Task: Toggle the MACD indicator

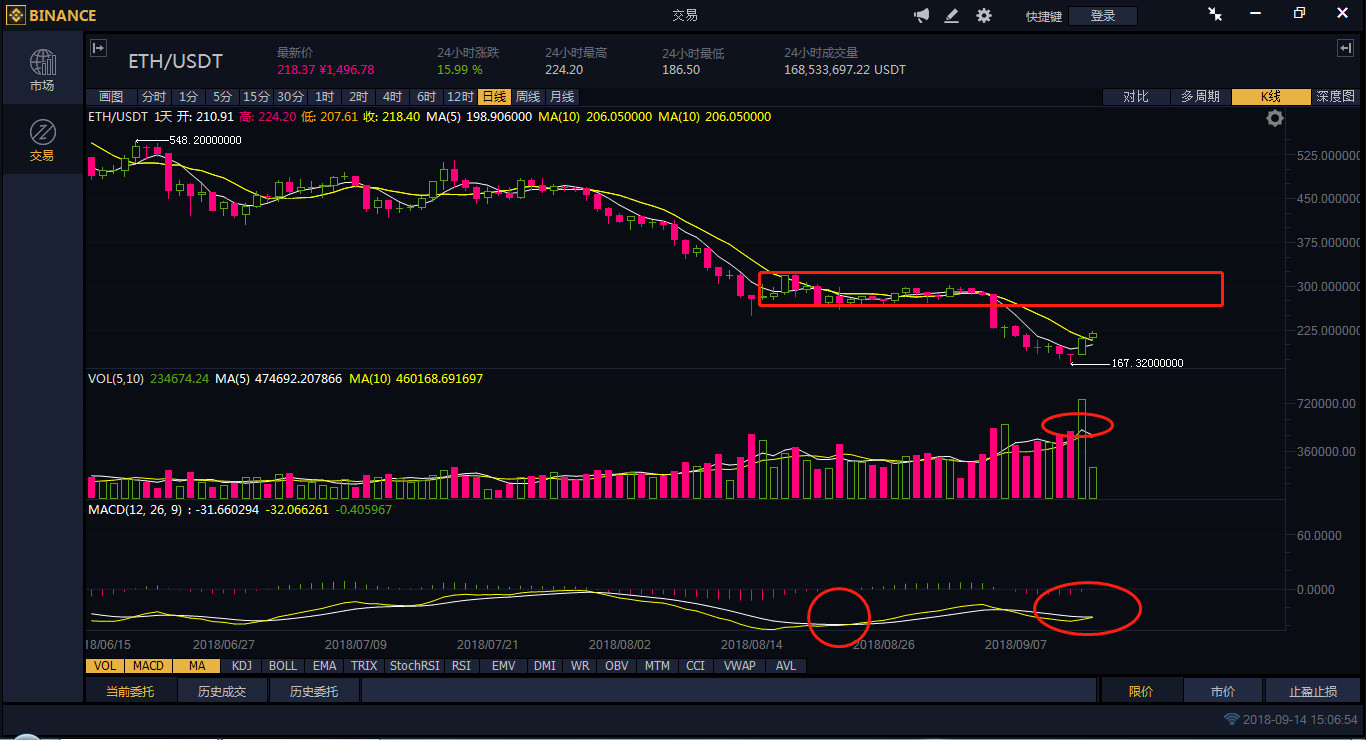Action: pyautogui.click(x=148, y=665)
